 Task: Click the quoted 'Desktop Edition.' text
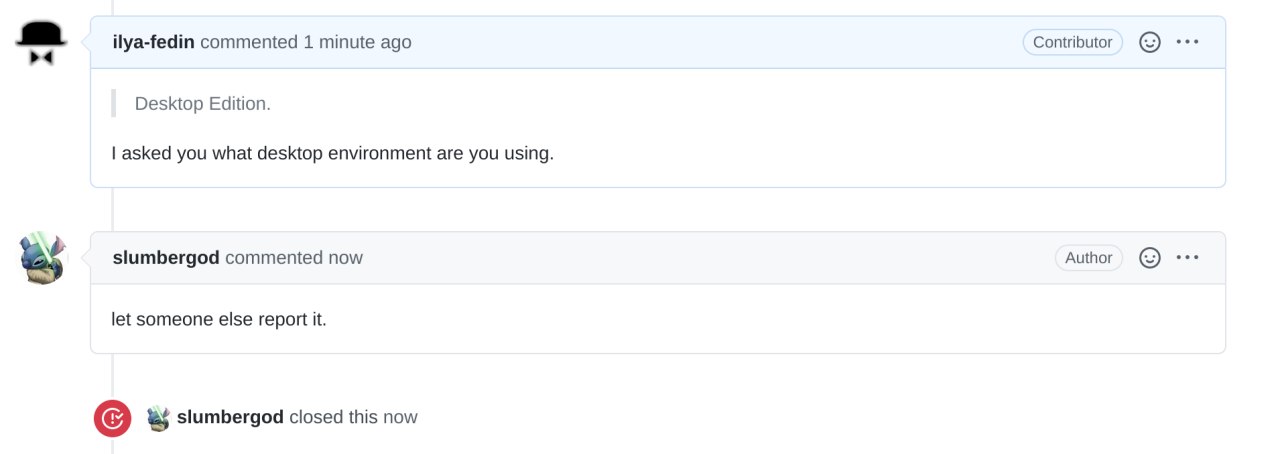[x=203, y=103]
